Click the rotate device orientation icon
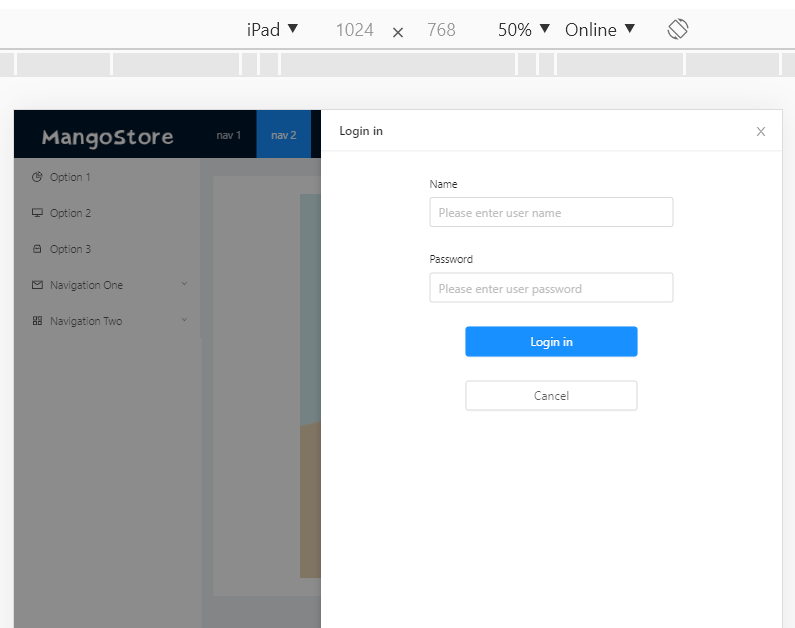Screen dimensions: 795x628 [x=677, y=29]
